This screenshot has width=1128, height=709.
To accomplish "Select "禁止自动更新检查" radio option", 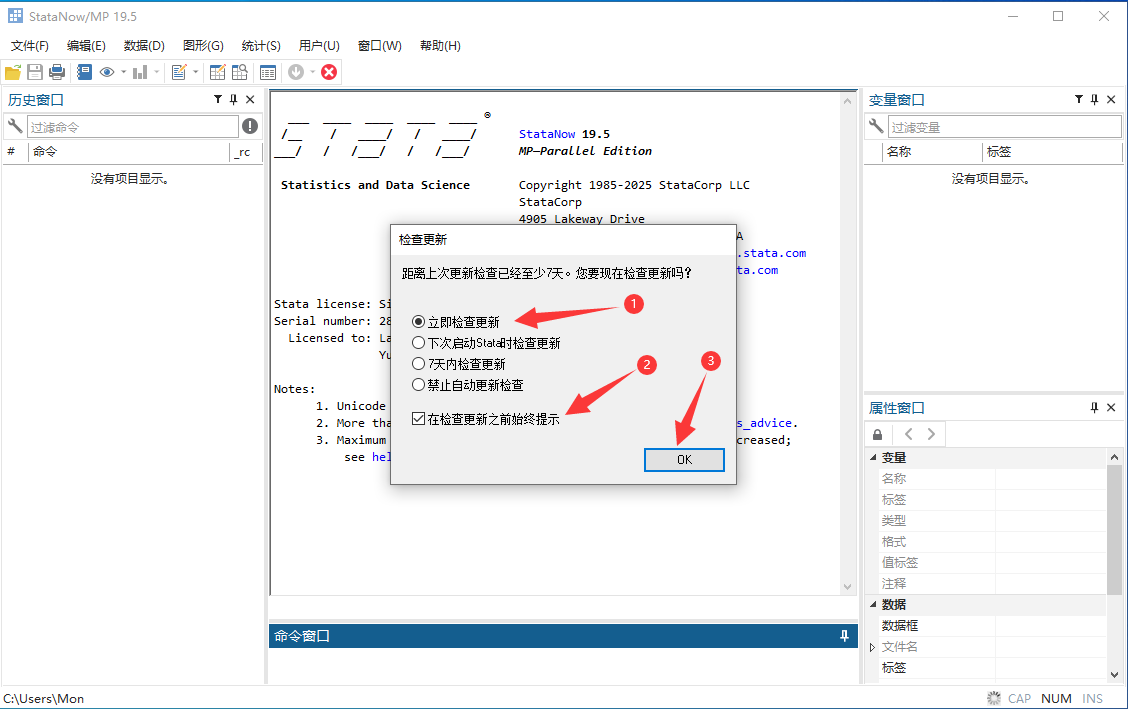I will pos(418,385).
